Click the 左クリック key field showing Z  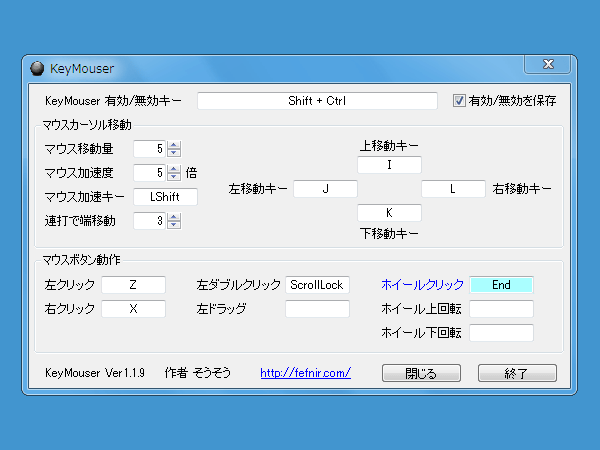pos(133,285)
